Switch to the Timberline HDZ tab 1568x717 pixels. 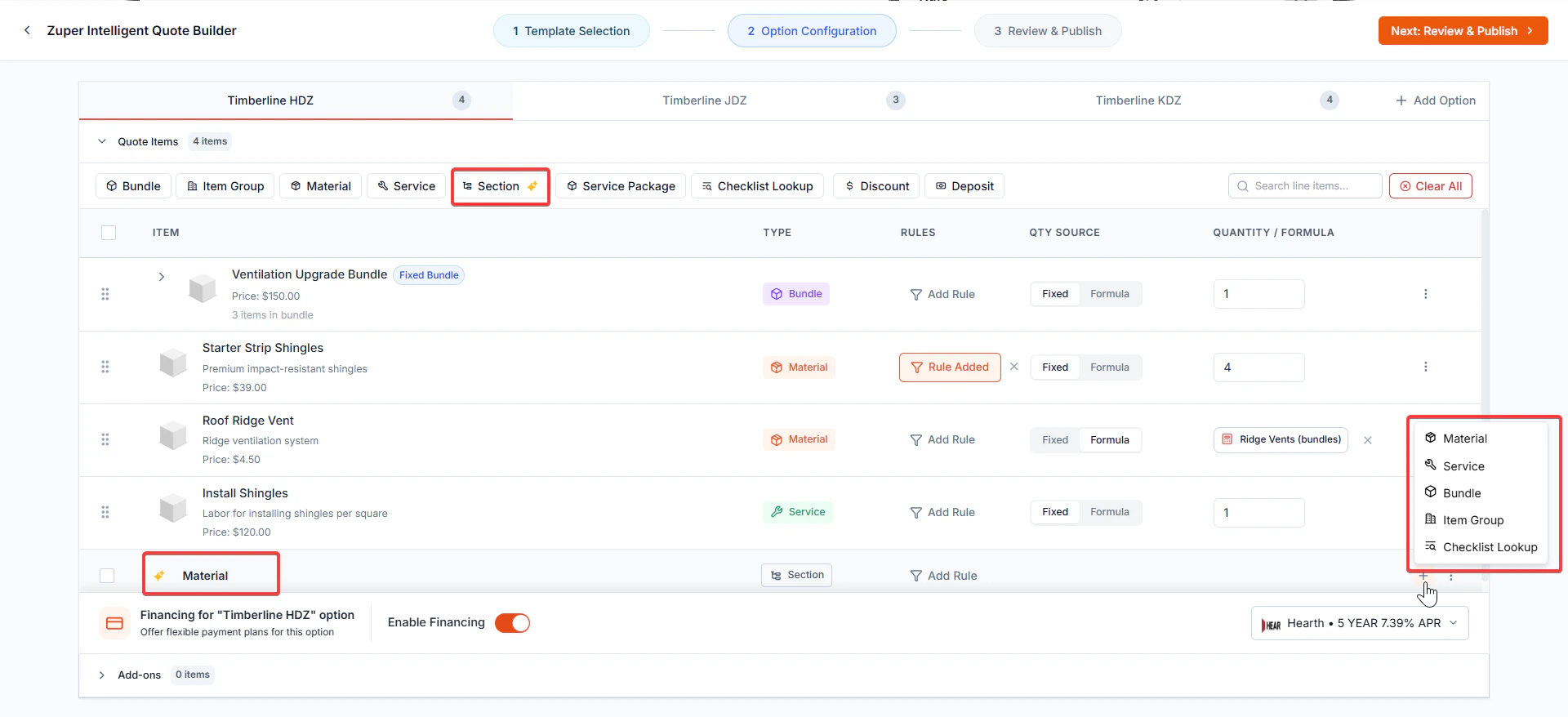tap(296, 100)
